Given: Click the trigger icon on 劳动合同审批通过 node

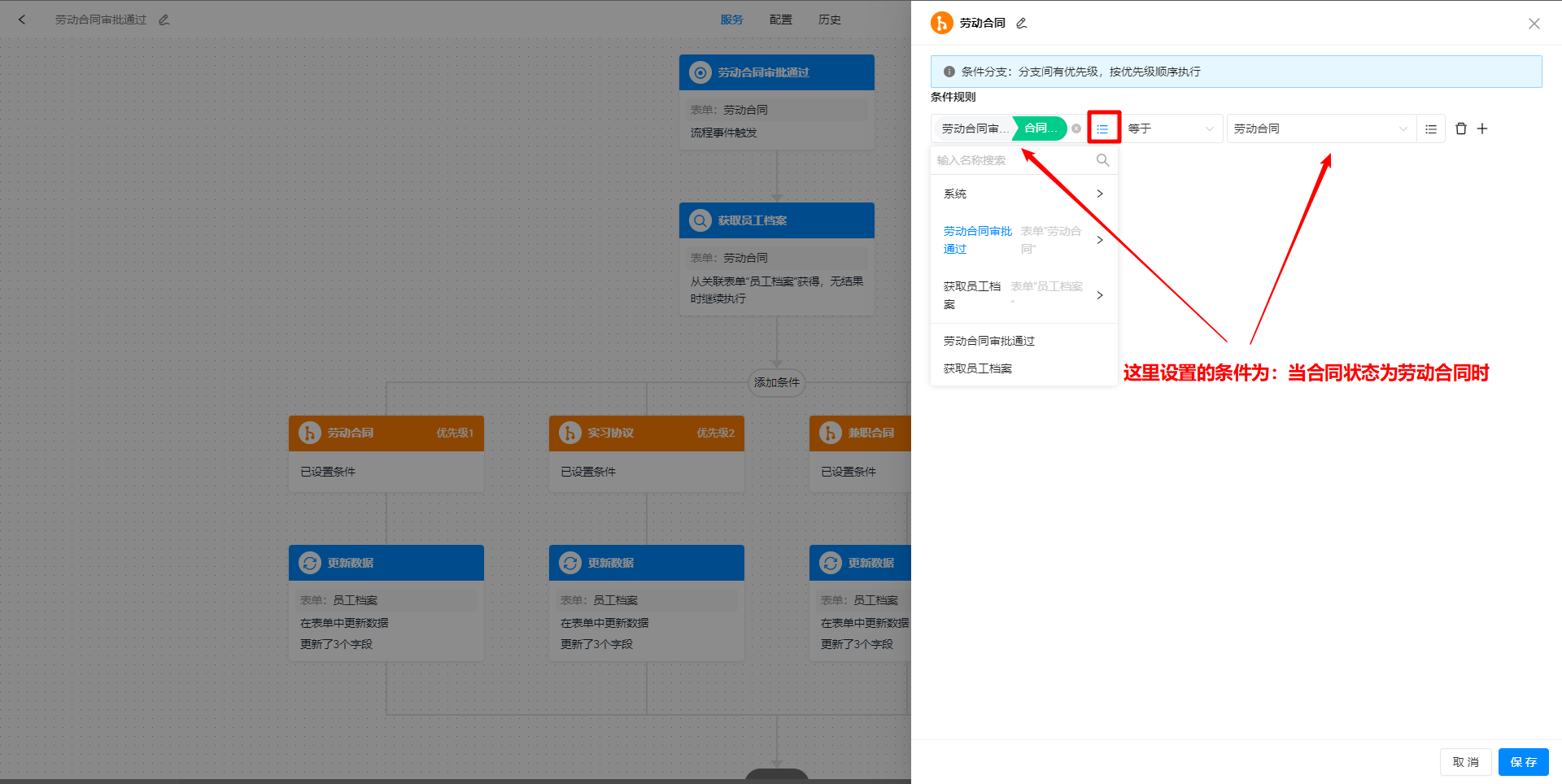Looking at the screenshot, I should 700,72.
